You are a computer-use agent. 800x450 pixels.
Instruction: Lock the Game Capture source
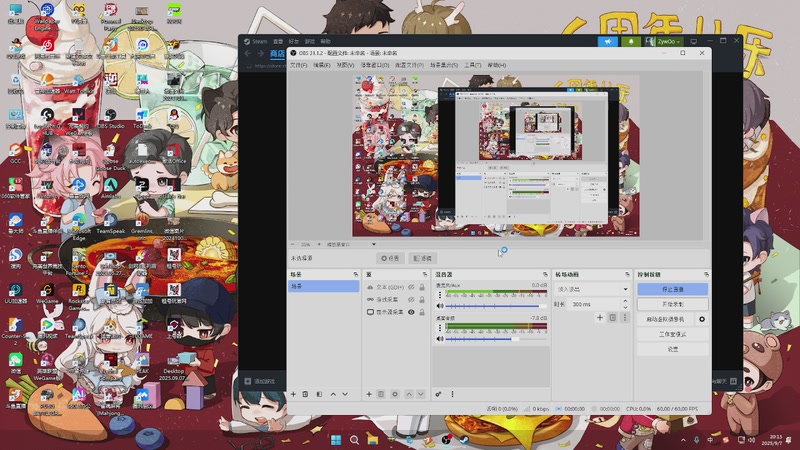coord(422,299)
